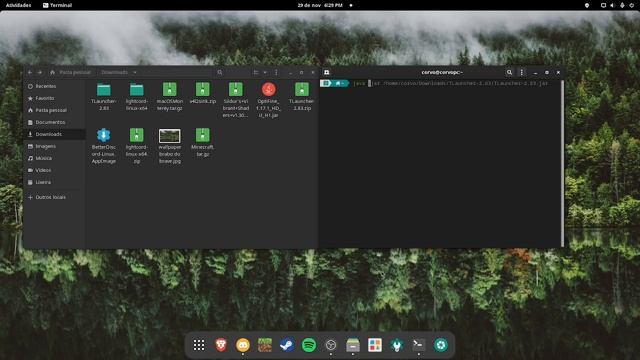Select the lightcord-linux-x64 folder
Image resolution: width=640 pixels, height=360 pixels.
(x=137, y=96)
